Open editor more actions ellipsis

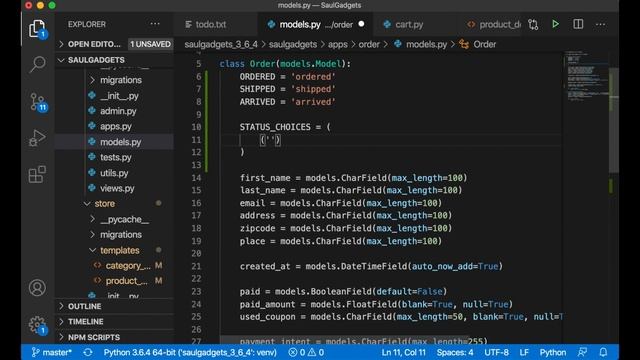coord(600,24)
